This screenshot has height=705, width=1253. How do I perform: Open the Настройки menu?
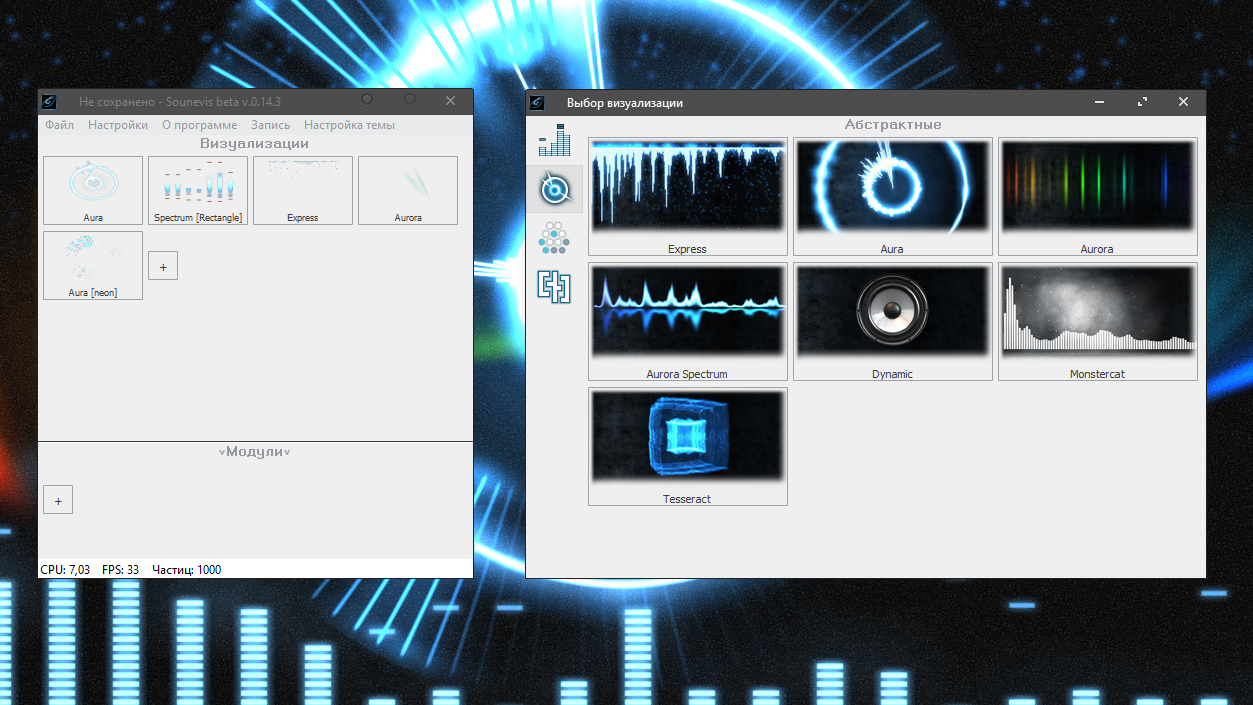(x=118, y=125)
